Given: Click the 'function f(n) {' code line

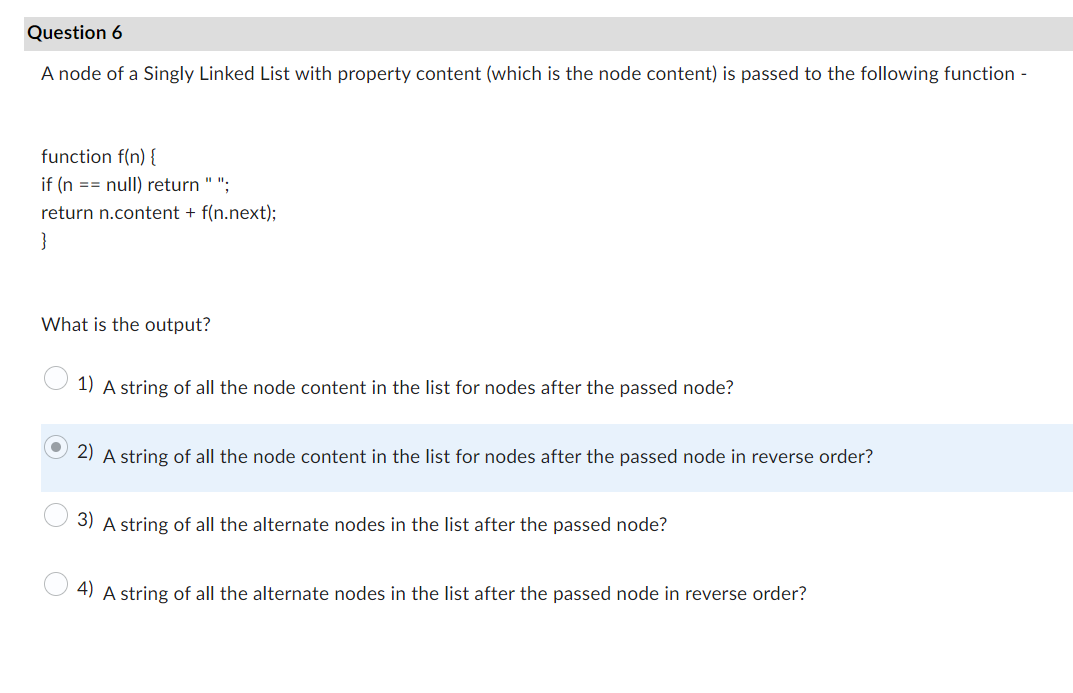Looking at the screenshot, I should pos(98,156).
